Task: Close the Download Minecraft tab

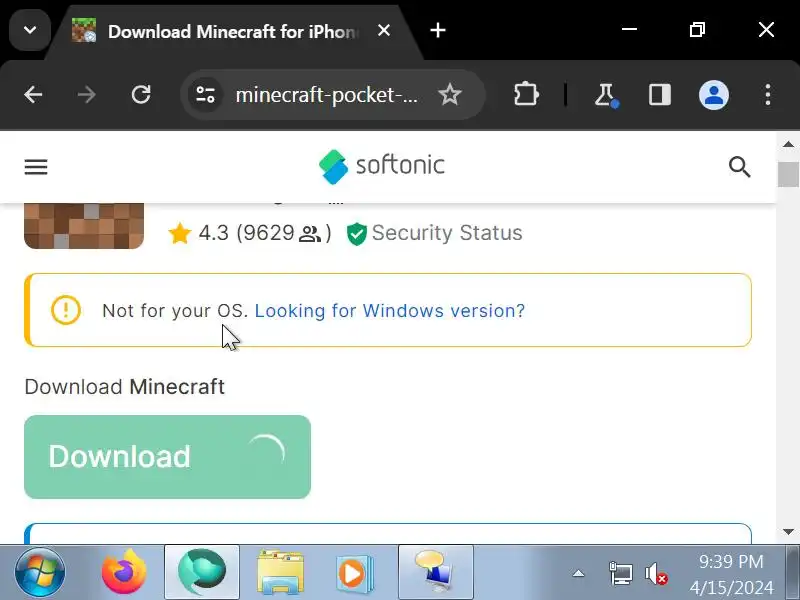Action: (x=384, y=31)
